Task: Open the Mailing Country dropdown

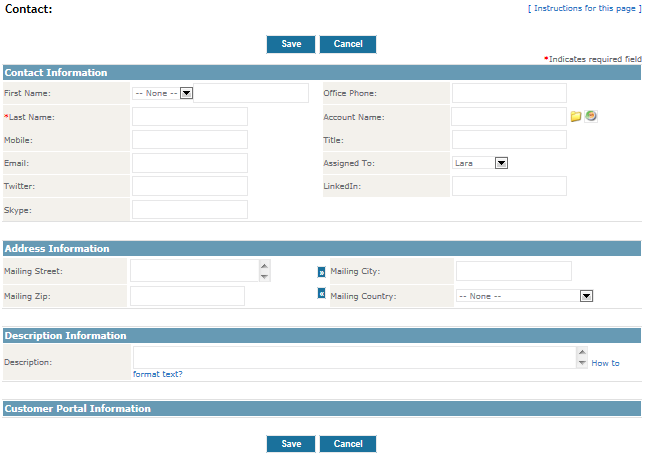Action: click(x=587, y=296)
